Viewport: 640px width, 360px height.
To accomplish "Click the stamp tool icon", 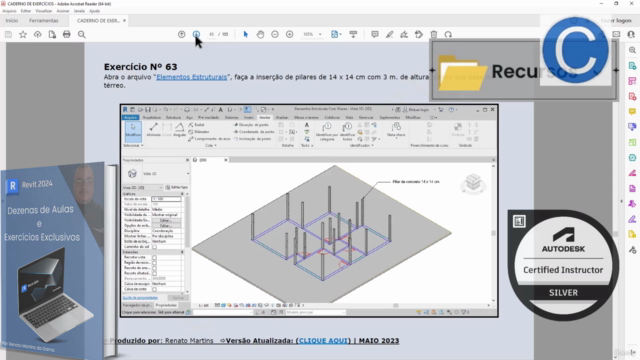I will [419, 35].
